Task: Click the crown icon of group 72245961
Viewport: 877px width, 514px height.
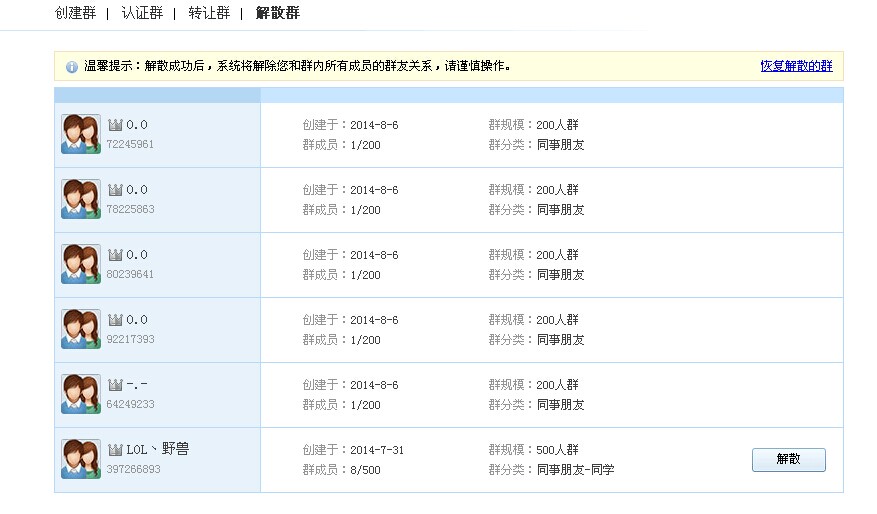Action: tap(115, 125)
